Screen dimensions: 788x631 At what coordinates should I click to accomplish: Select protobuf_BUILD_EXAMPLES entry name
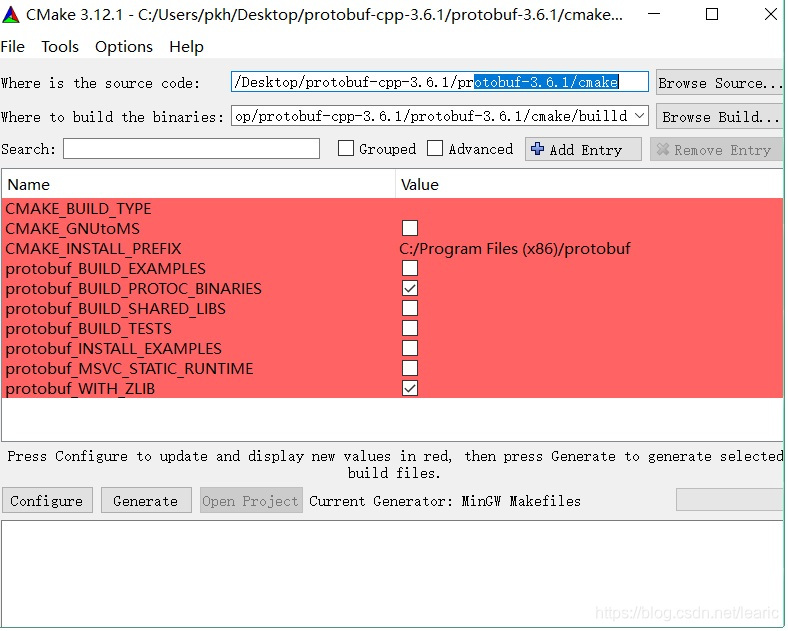(106, 269)
